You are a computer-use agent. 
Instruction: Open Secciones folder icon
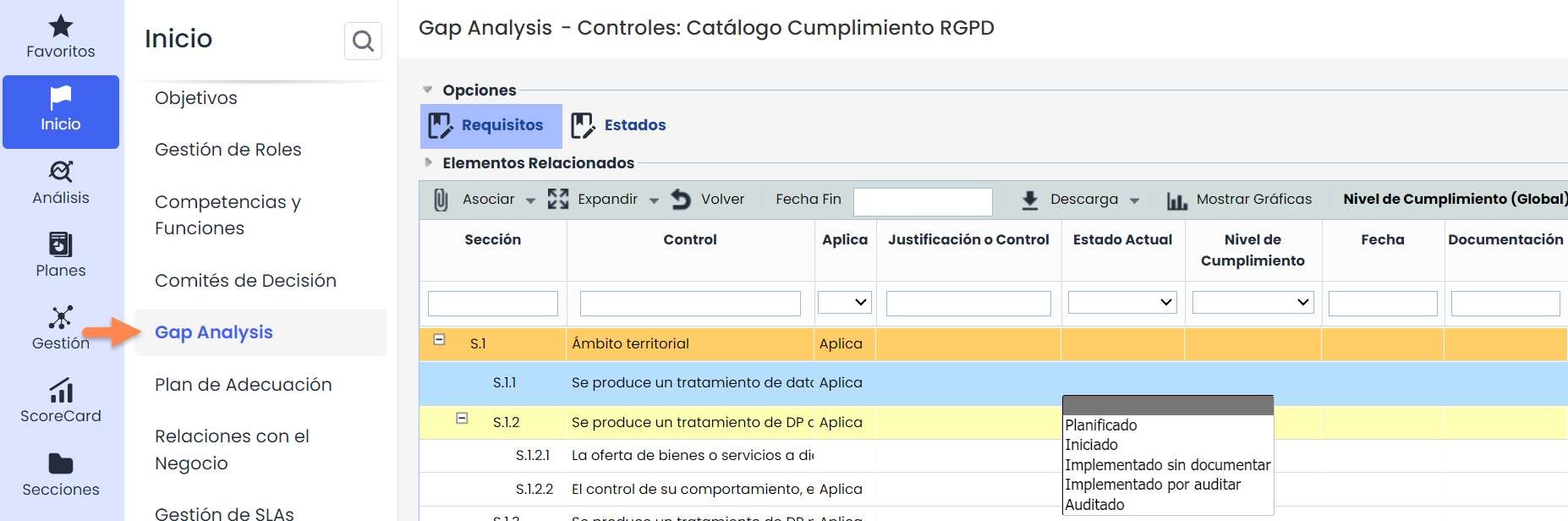(x=60, y=464)
